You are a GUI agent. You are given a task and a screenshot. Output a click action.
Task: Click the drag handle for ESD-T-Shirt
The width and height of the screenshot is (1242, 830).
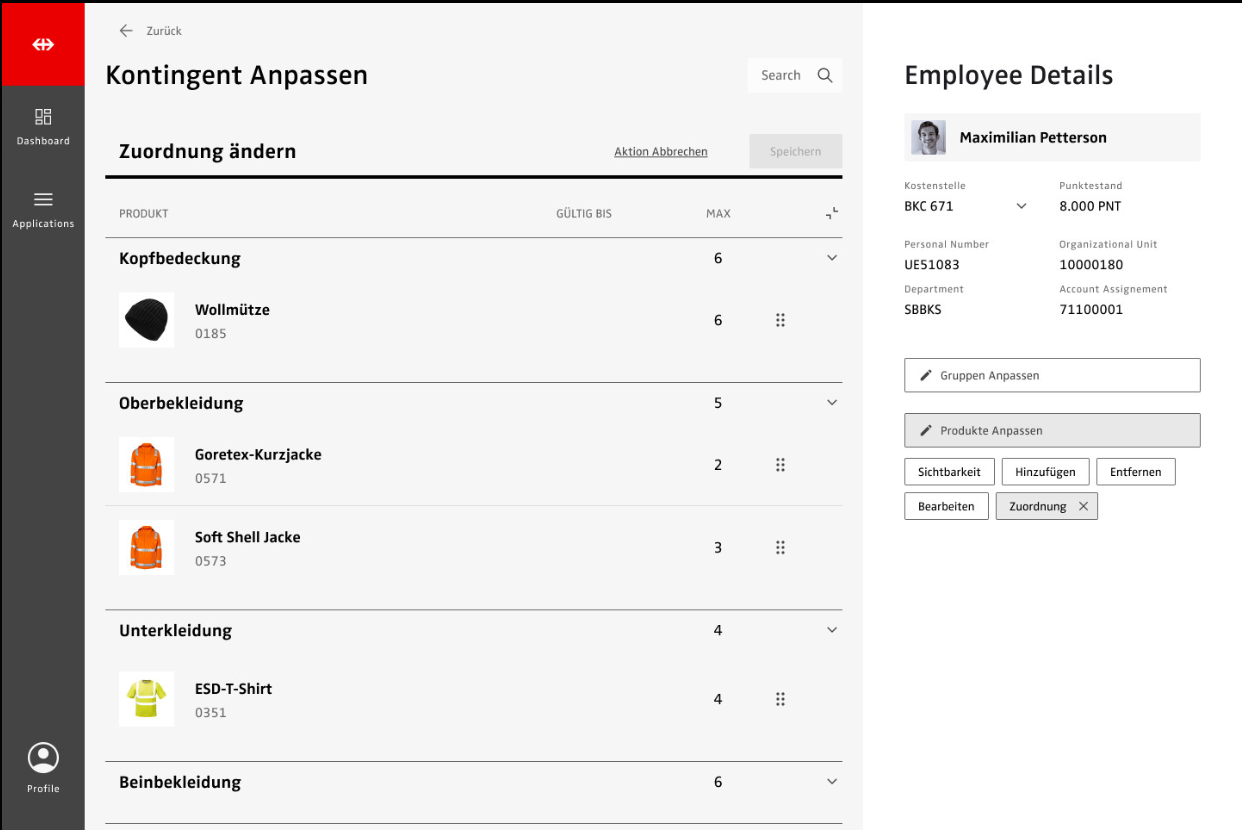point(780,699)
